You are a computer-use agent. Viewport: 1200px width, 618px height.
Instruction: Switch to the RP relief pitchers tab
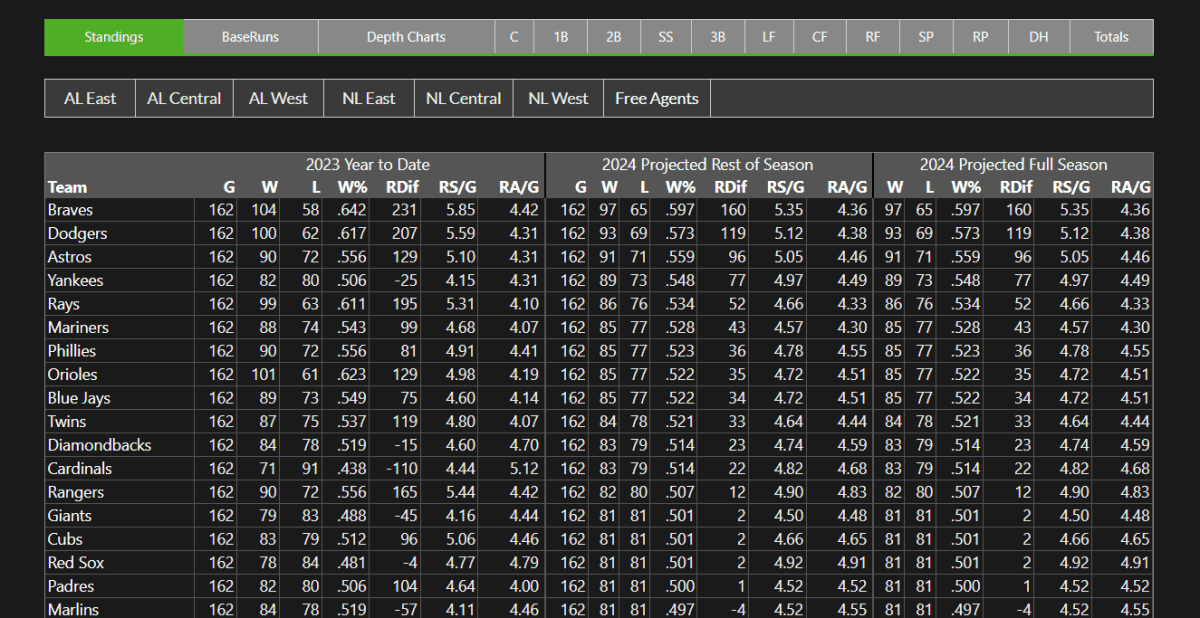click(x=980, y=37)
